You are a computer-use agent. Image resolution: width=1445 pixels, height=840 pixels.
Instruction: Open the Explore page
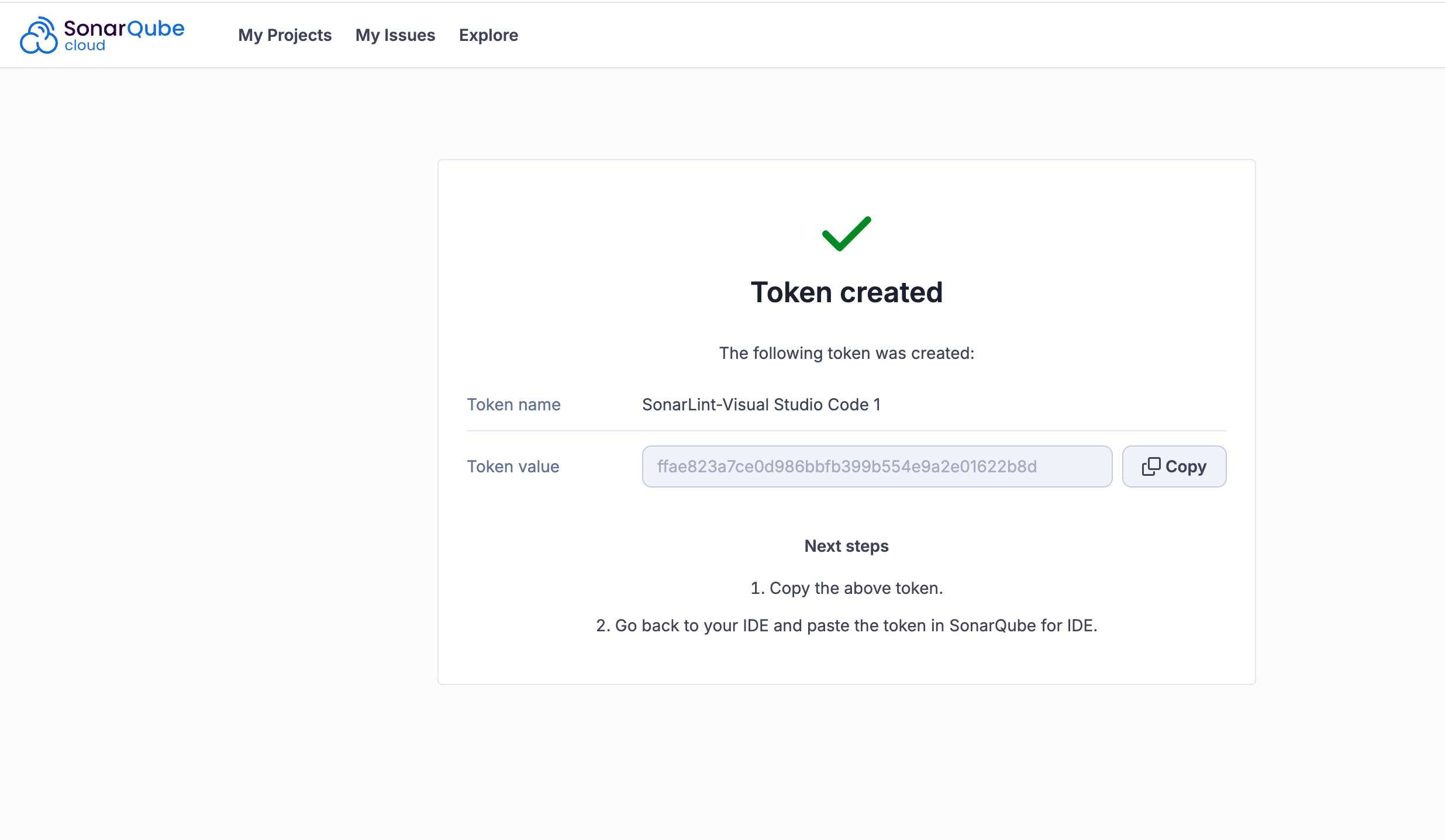coord(488,35)
